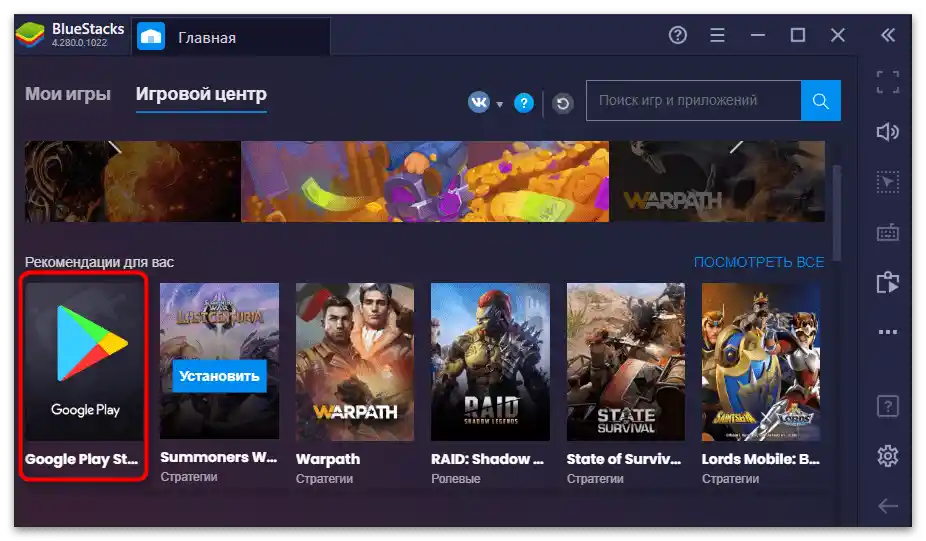Click the RAID: Shadow ... title text

487,459
